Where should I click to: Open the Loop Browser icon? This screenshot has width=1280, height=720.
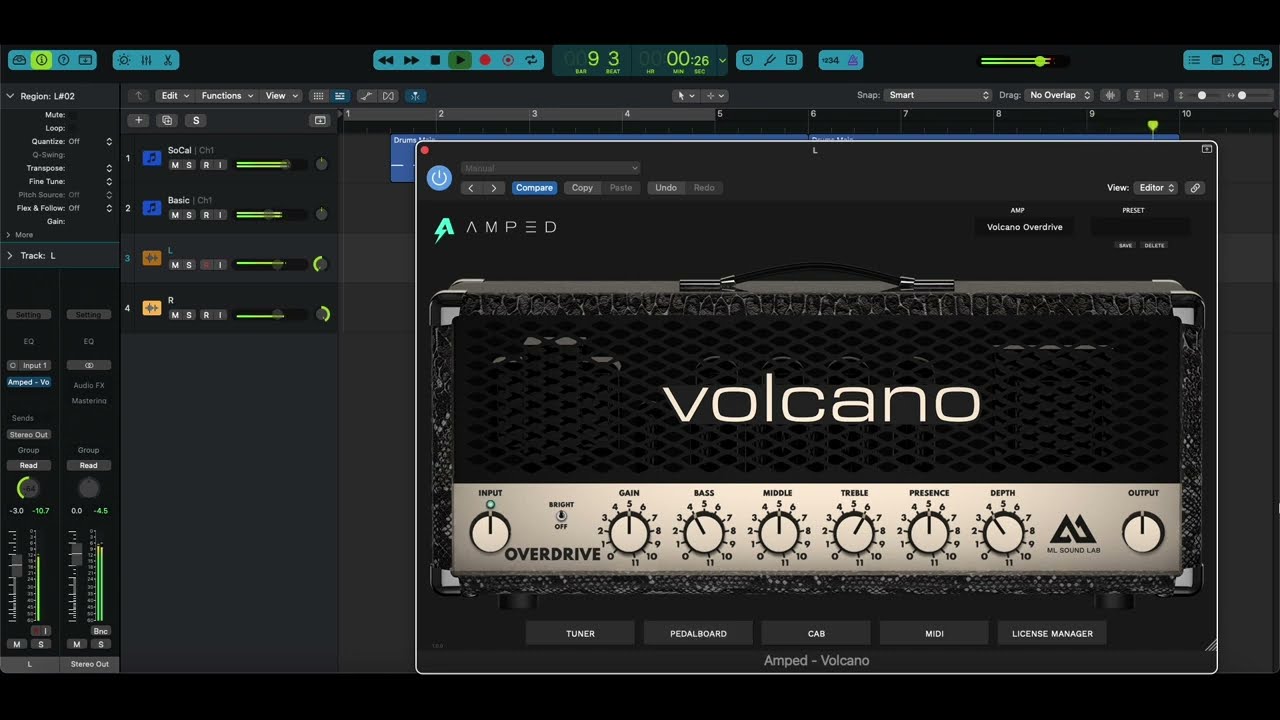1239,60
